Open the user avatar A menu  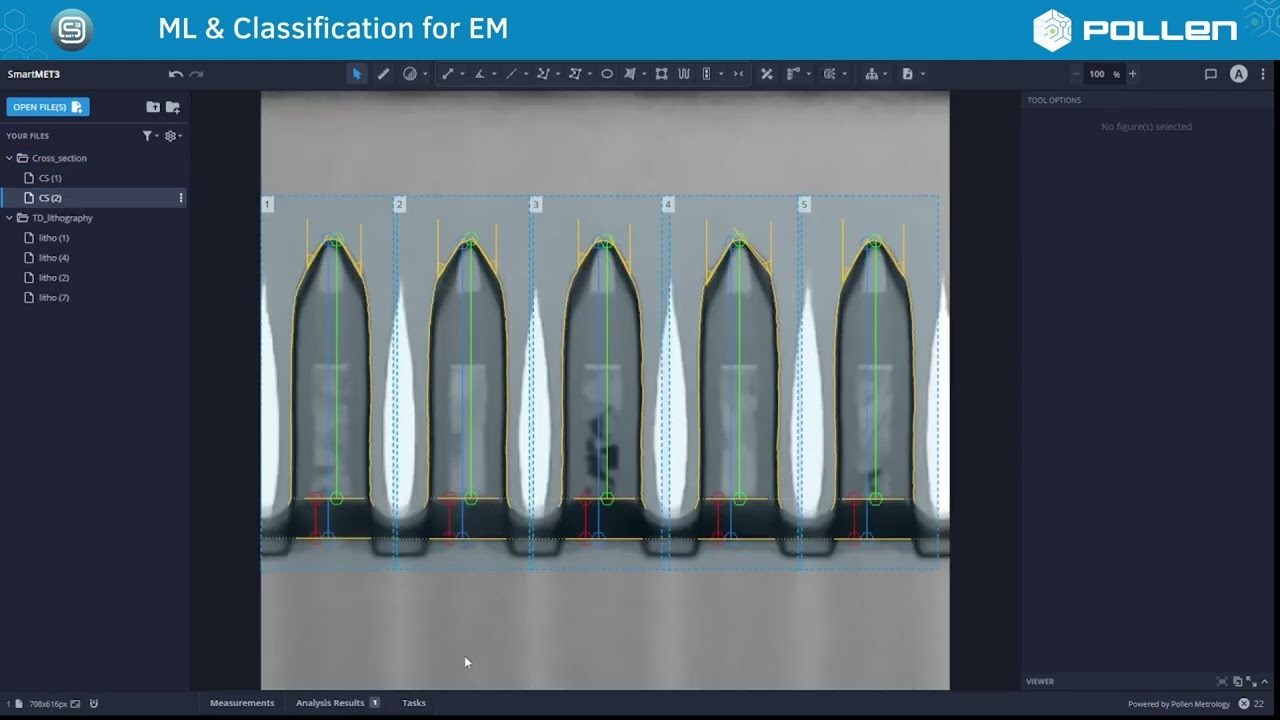click(x=1238, y=74)
